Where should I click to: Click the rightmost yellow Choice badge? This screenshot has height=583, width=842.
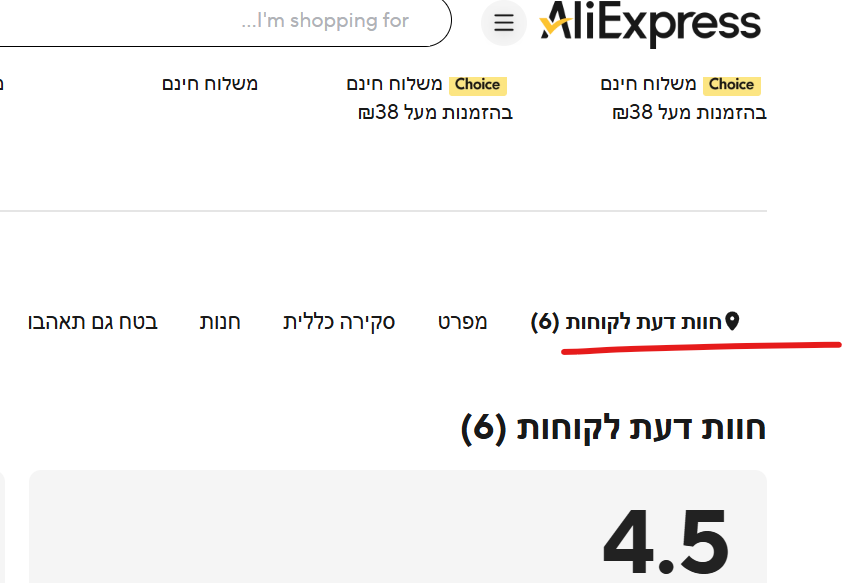click(731, 85)
